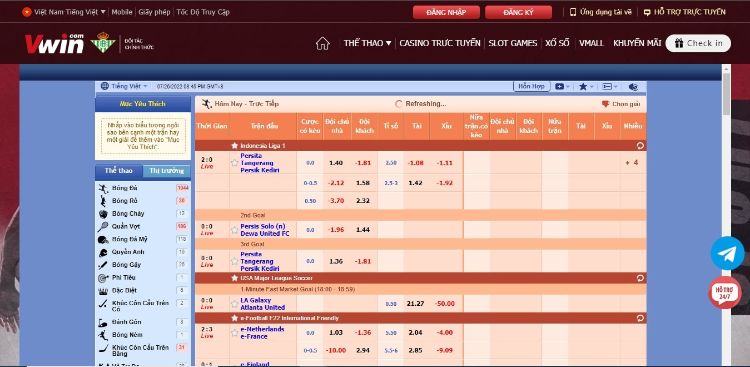The height and width of the screenshot is (367, 750).
Task: Click odds -1.96 for Persis Solo
Action: tap(336, 230)
